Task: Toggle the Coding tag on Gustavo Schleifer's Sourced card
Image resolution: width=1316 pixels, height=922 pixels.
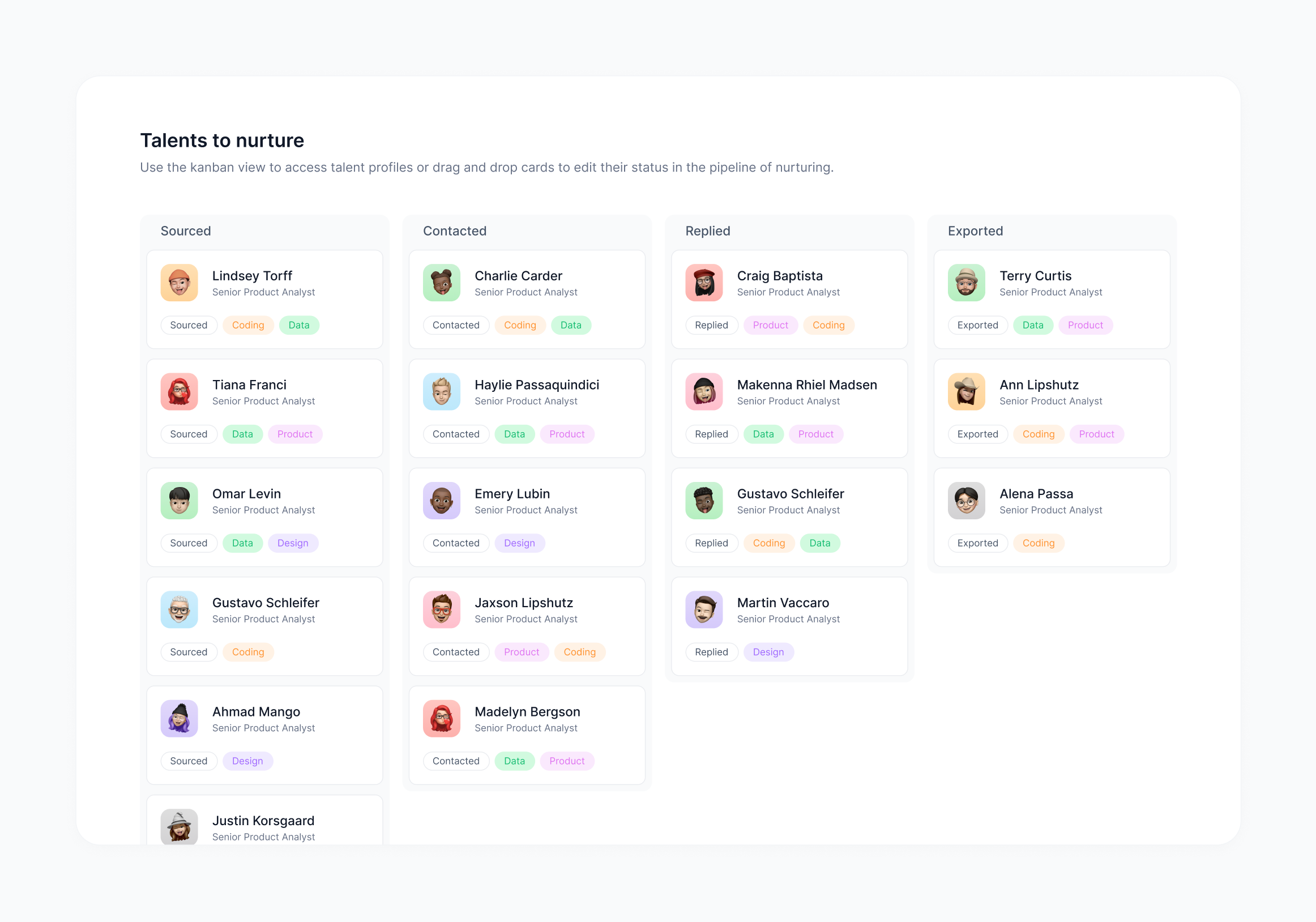Action: coord(247,652)
